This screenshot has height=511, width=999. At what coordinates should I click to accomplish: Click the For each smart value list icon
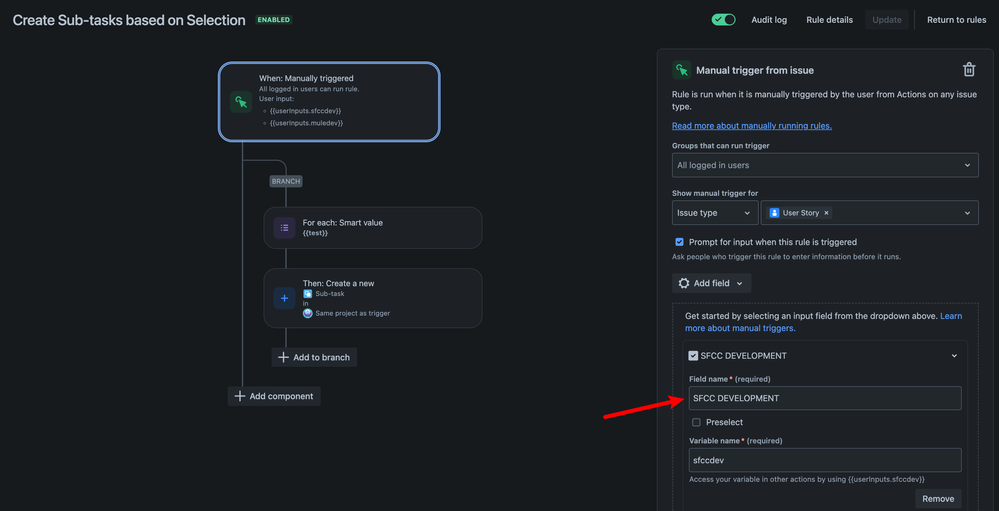[284, 228]
